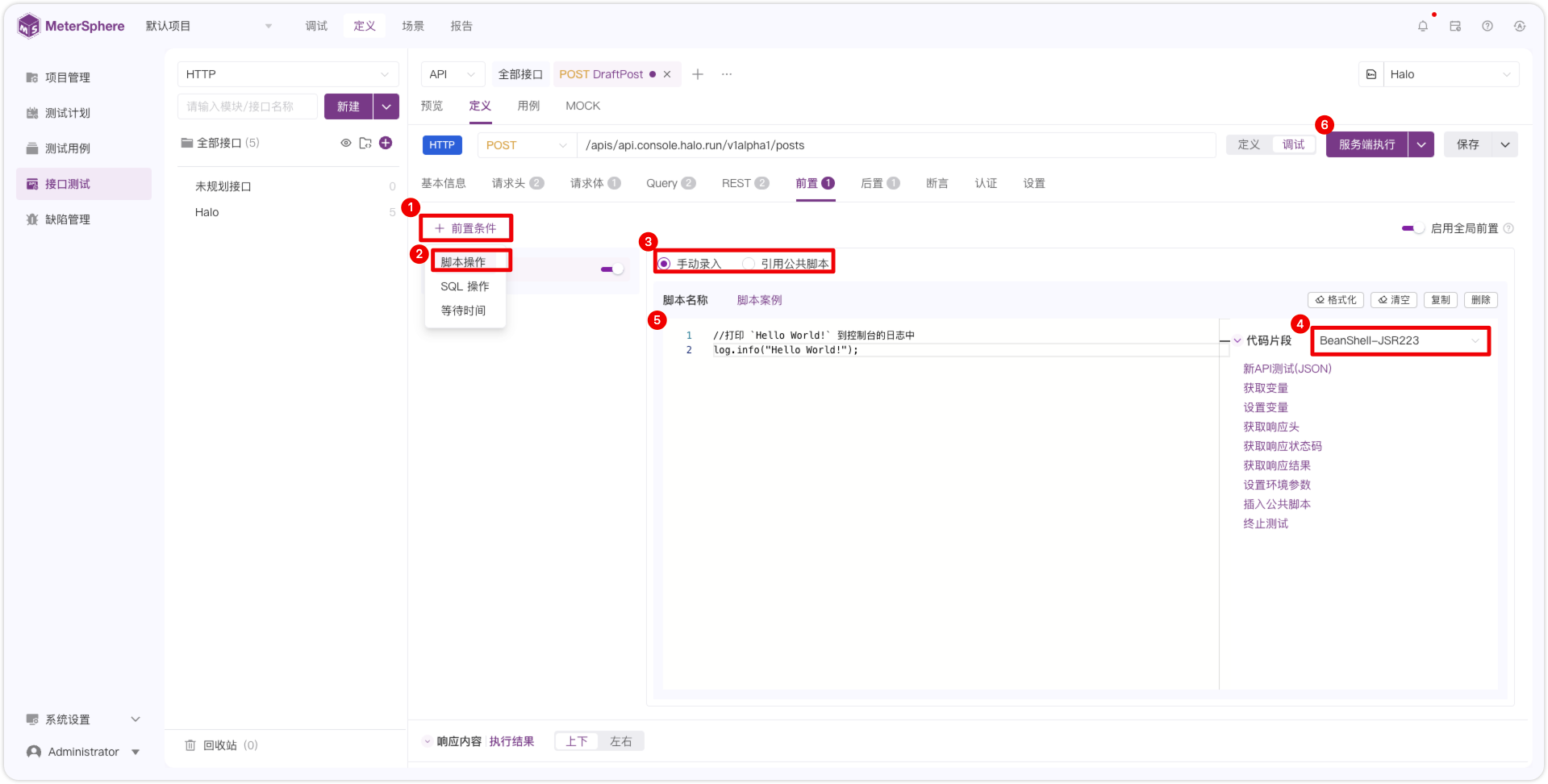Open 回收站 trash in the module panel
Image resolution: width=1548 pixels, height=784 pixels.
click(x=221, y=745)
